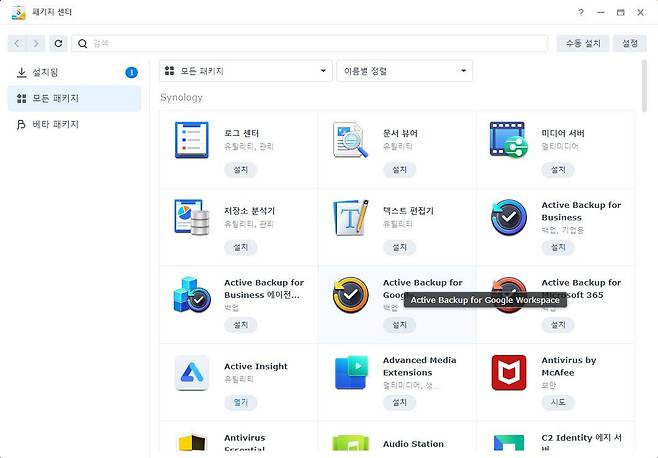The width and height of the screenshot is (658, 458).
Task: Install Log Center with its 설치 button
Action: [x=240, y=170]
